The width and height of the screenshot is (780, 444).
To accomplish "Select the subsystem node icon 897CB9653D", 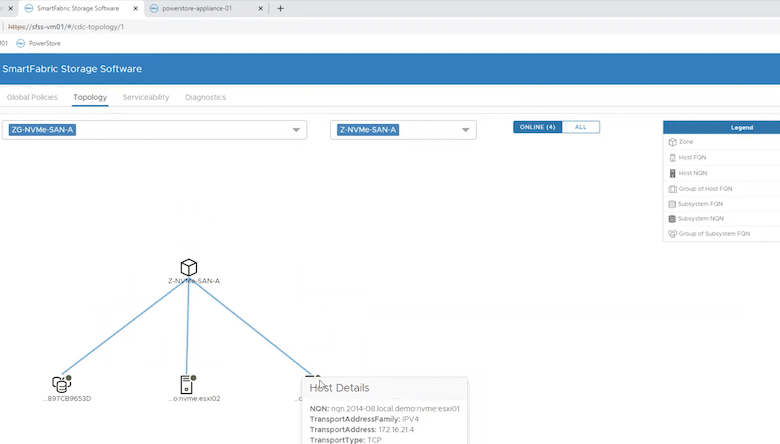I will (62, 384).
